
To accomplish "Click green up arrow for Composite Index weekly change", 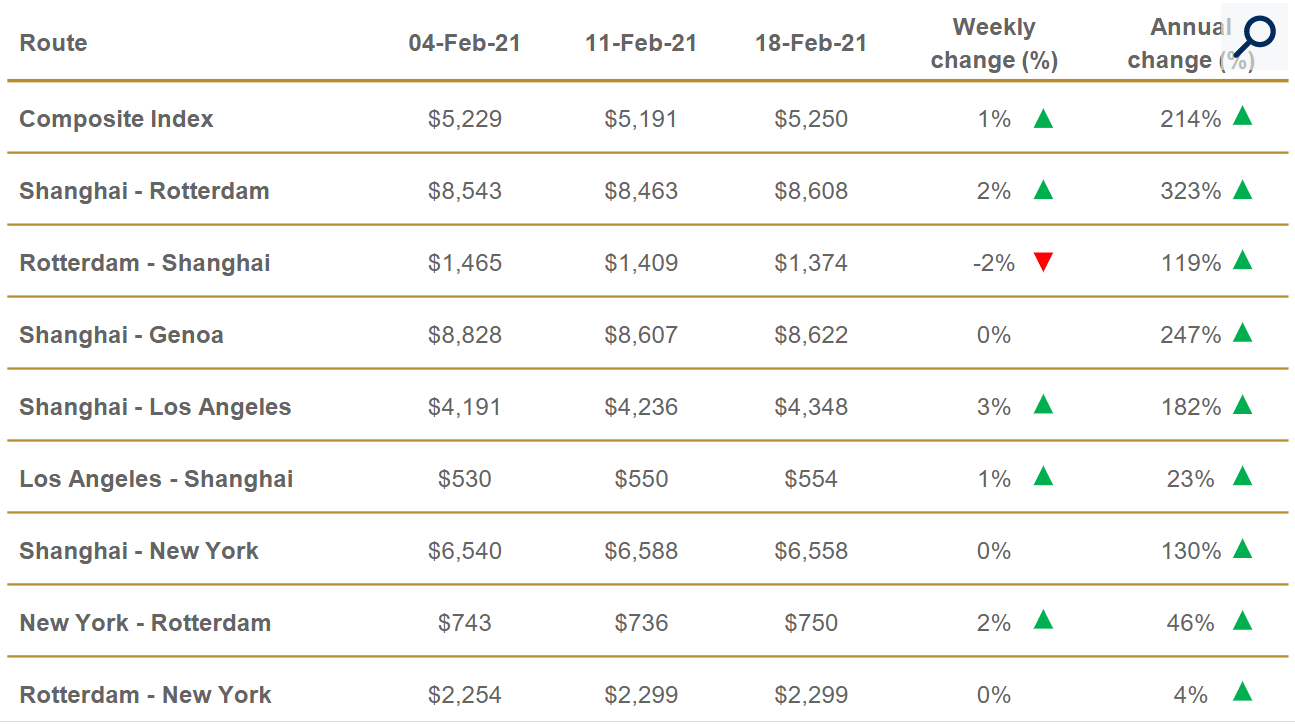I will coord(1043,119).
